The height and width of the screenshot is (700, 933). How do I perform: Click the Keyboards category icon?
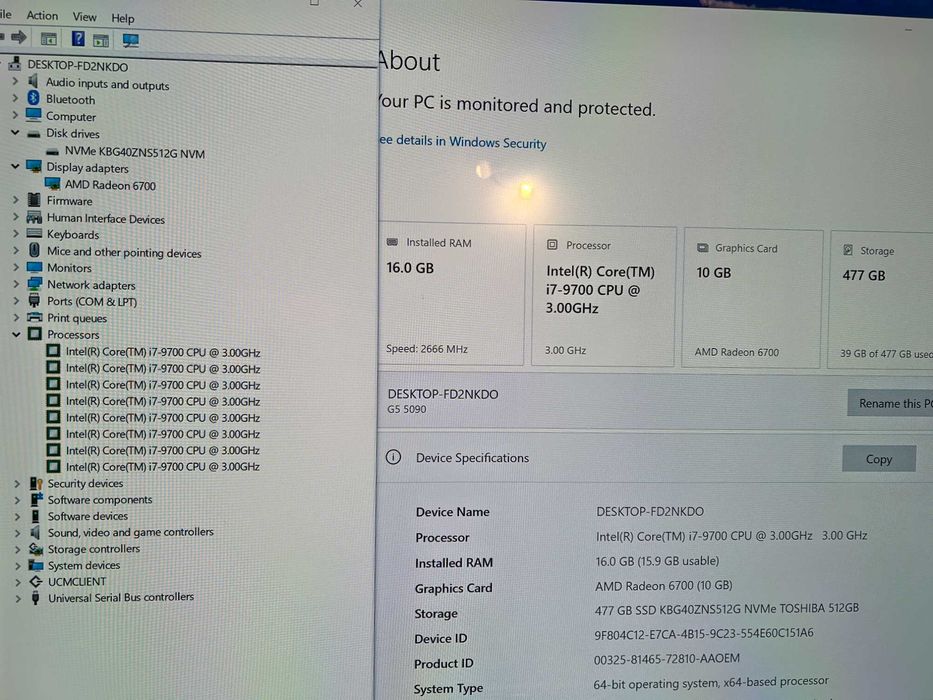tap(35, 233)
